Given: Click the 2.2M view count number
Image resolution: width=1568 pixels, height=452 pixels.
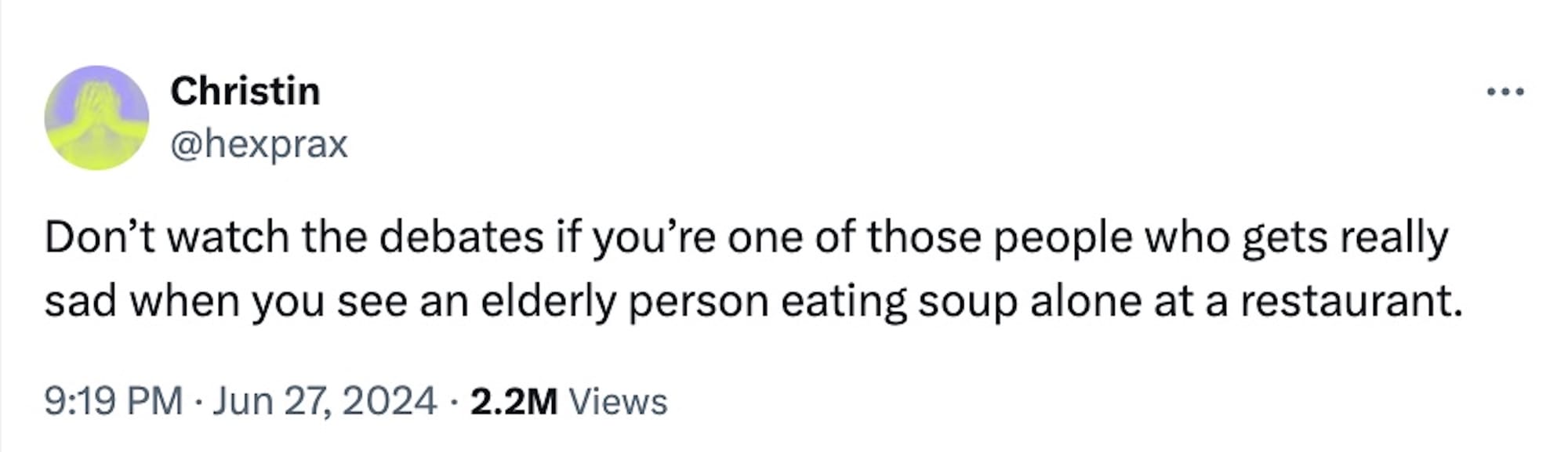Looking at the screenshot, I should coord(514,401).
